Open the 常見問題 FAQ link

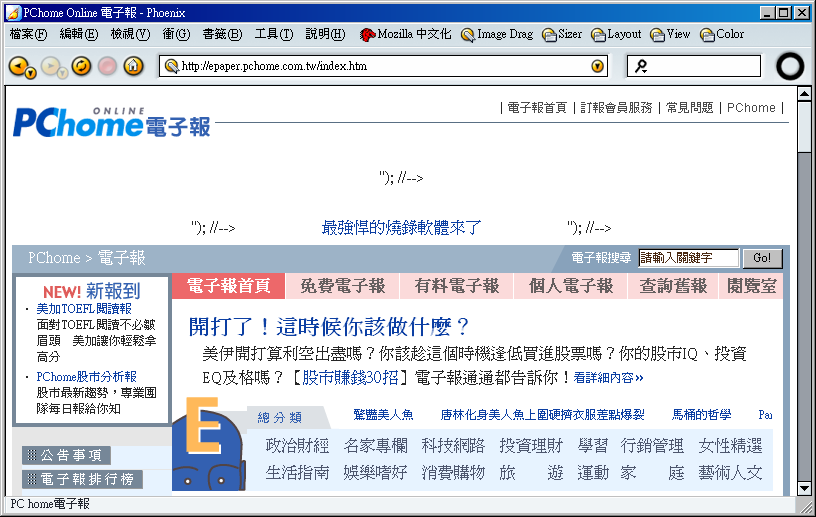coord(690,108)
